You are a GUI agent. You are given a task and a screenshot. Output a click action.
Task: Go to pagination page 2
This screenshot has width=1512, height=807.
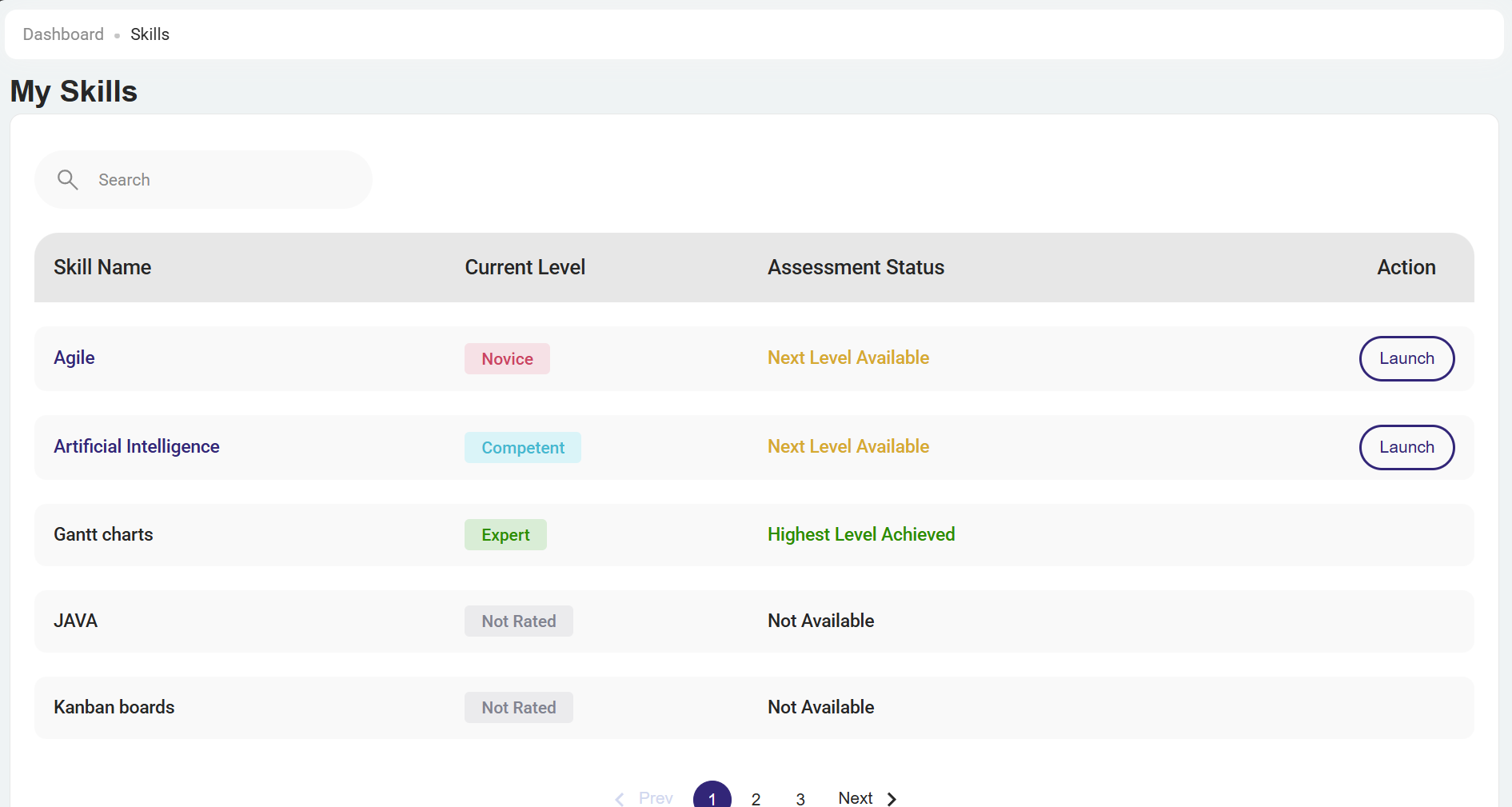pyautogui.click(x=756, y=798)
